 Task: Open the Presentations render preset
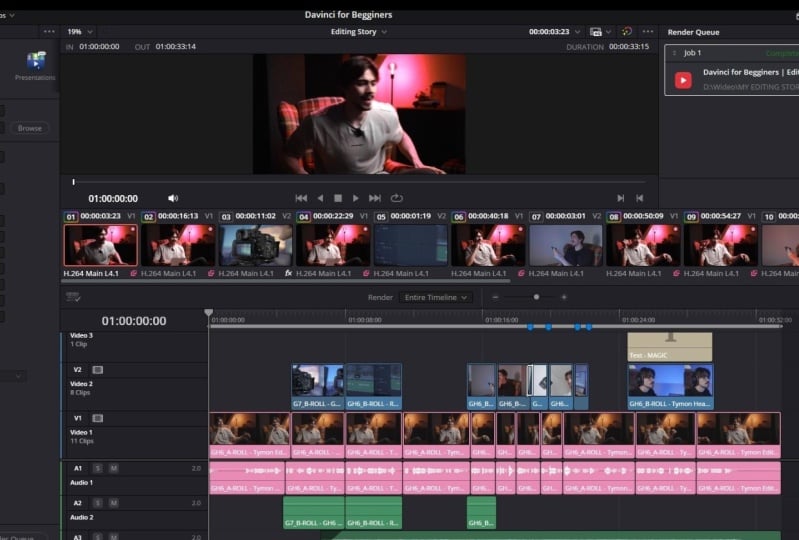tap(35, 66)
